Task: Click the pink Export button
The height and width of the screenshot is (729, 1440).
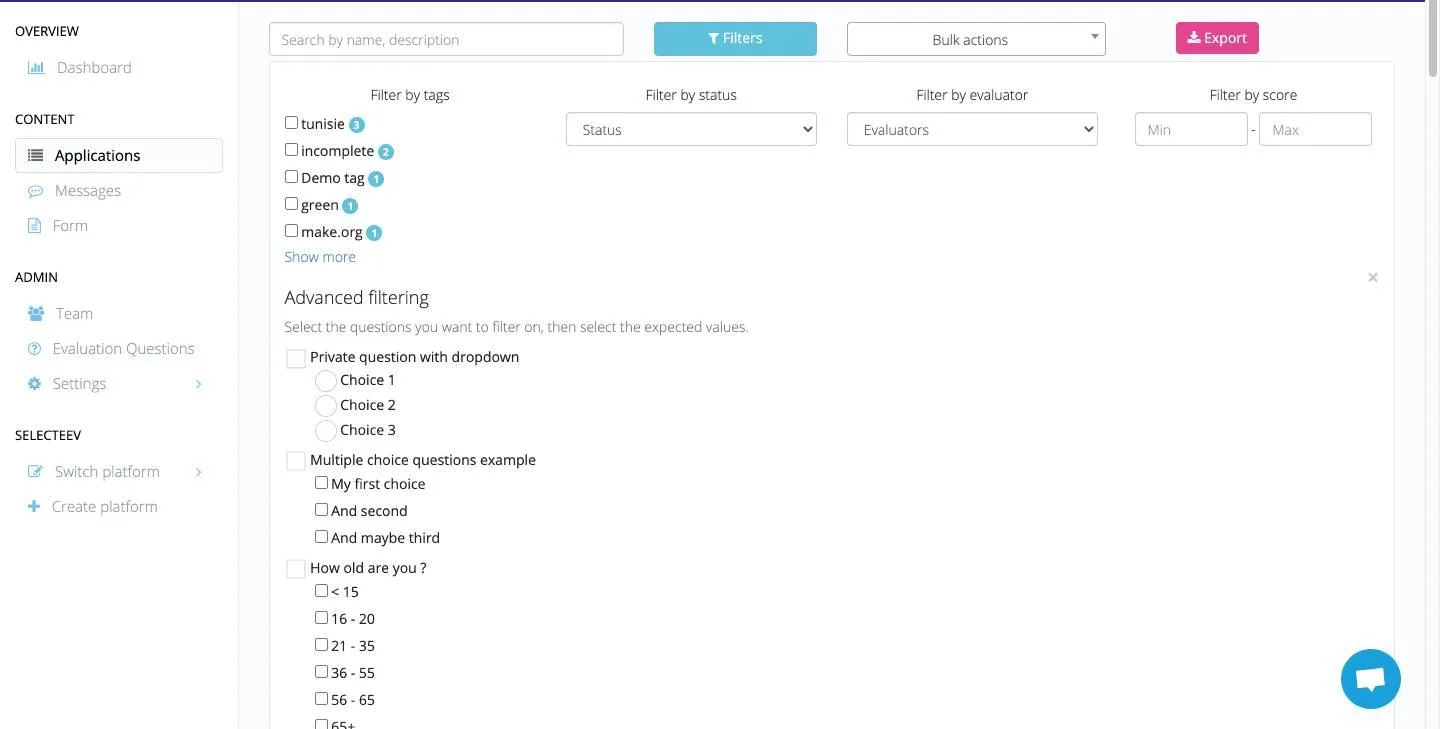Action: click(x=1217, y=38)
